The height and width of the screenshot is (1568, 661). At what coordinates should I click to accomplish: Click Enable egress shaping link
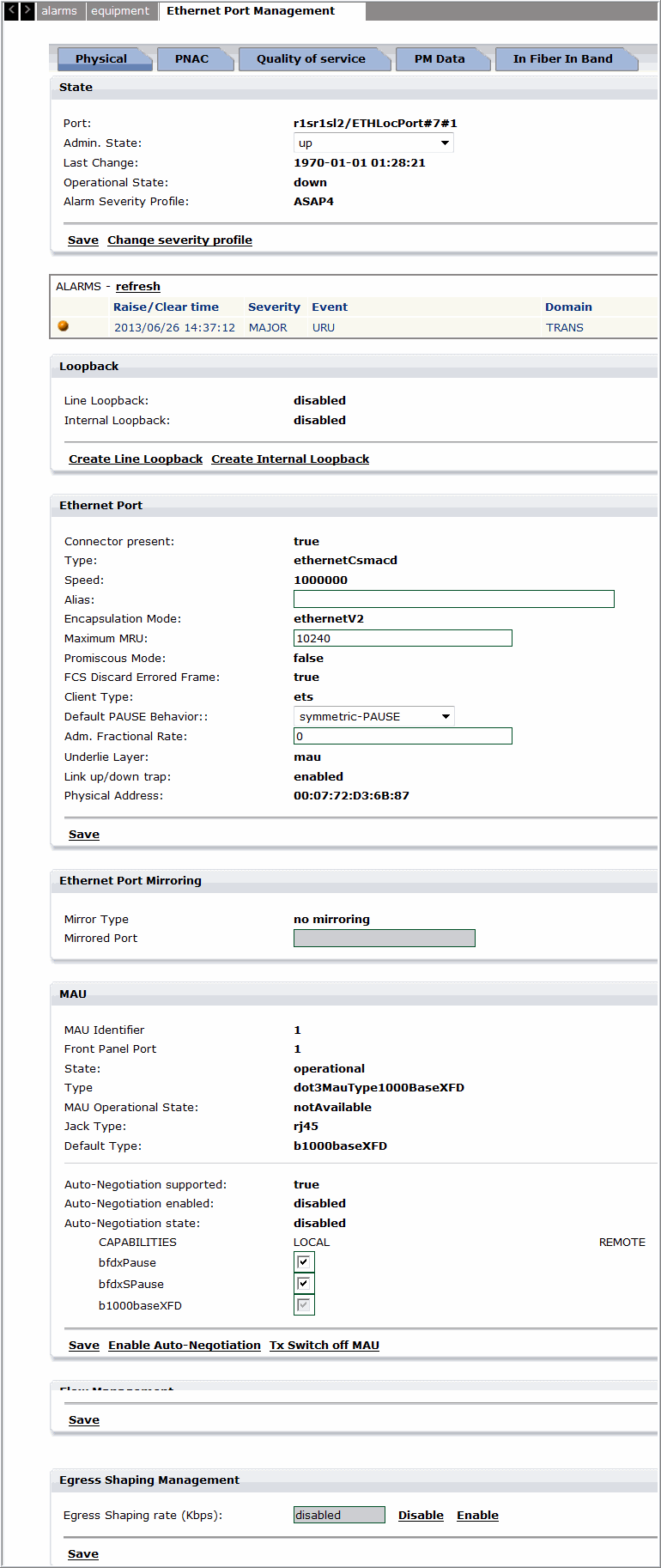tap(477, 1516)
